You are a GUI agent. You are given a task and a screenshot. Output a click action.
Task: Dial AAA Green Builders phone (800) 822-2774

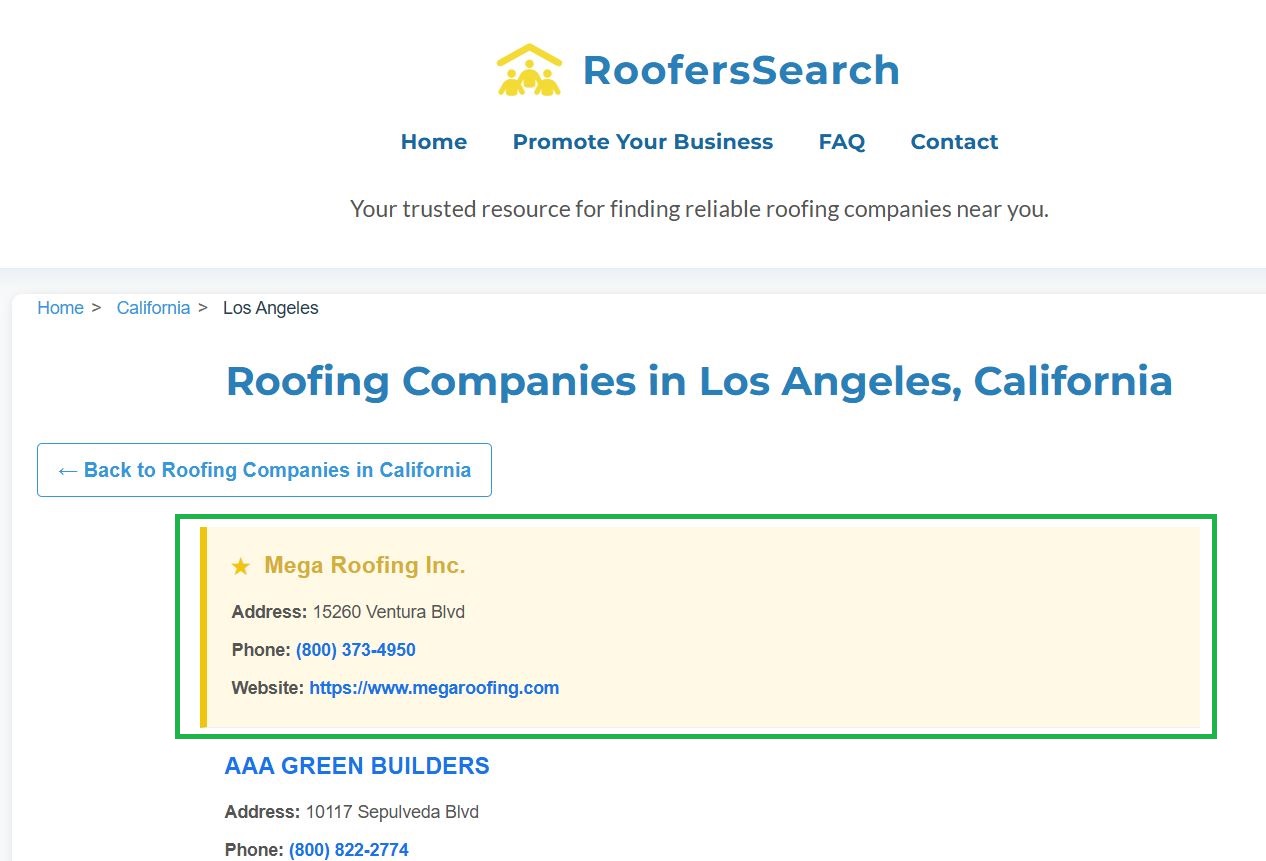pos(348,850)
